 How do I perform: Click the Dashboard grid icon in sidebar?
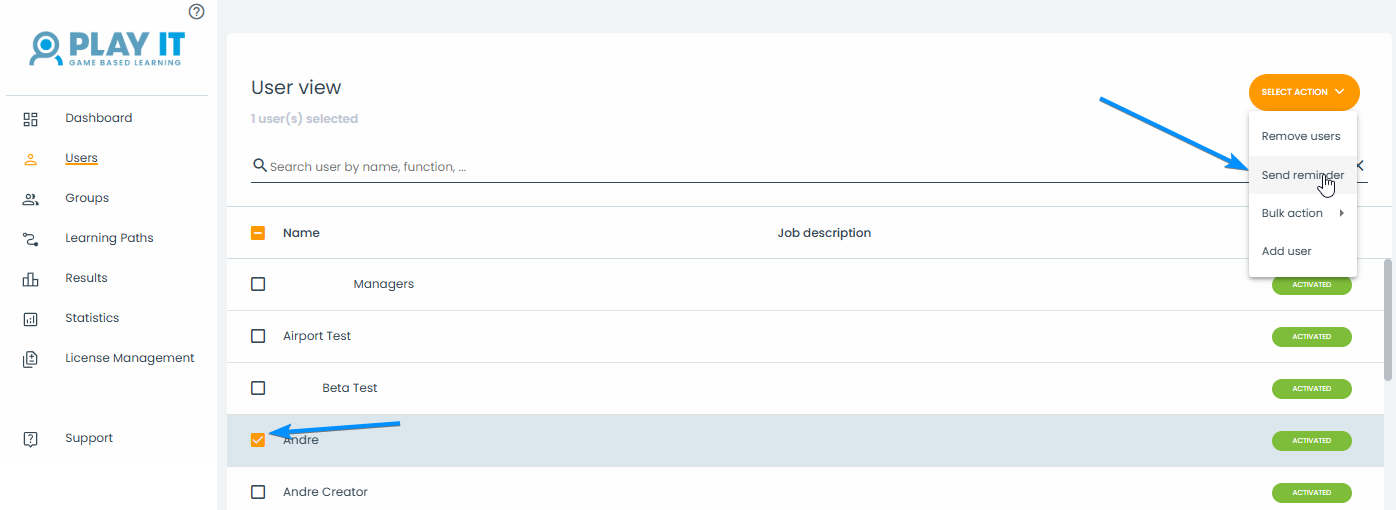(30, 119)
